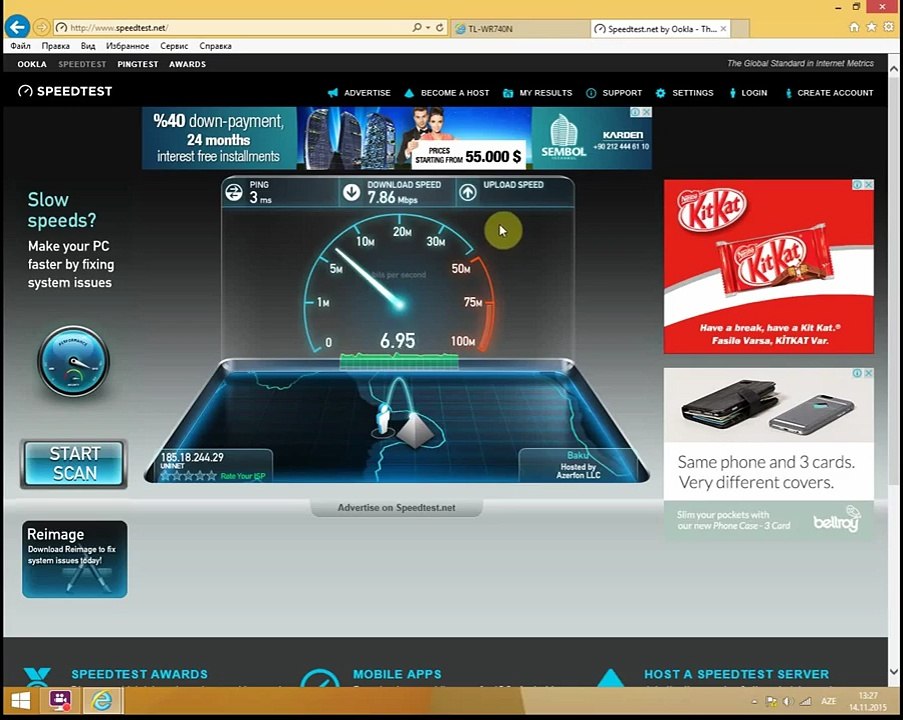Click the 7.86 Mbps download value
This screenshot has width=903, height=720.
click(x=392, y=198)
